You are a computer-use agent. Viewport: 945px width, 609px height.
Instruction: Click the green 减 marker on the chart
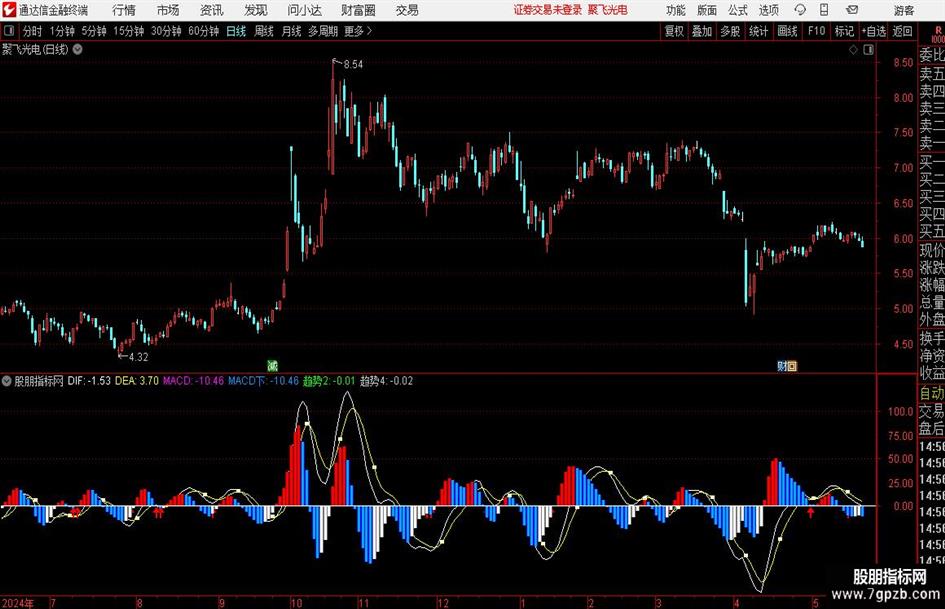click(x=272, y=365)
